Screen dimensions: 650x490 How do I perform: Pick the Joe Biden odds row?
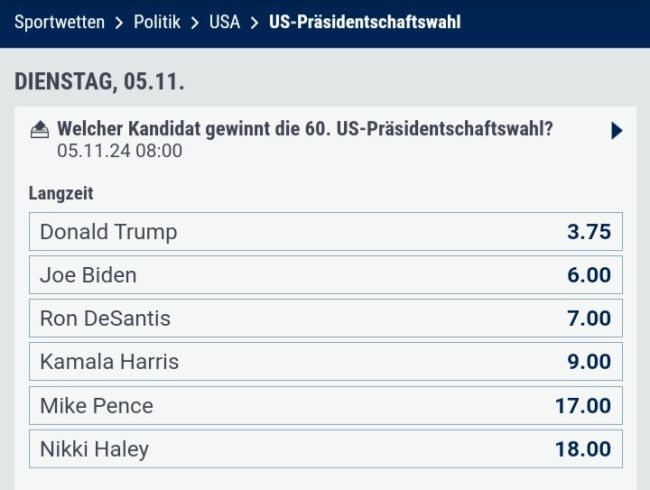(x=325, y=275)
